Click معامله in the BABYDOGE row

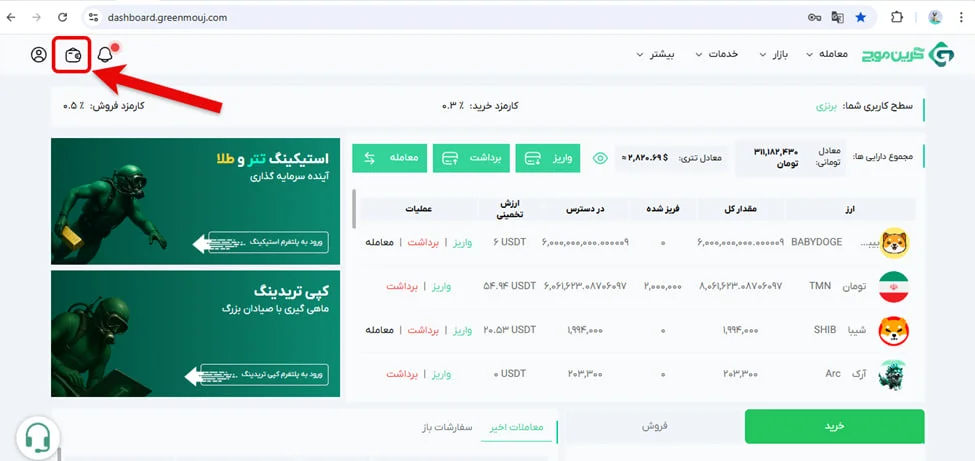379,243
